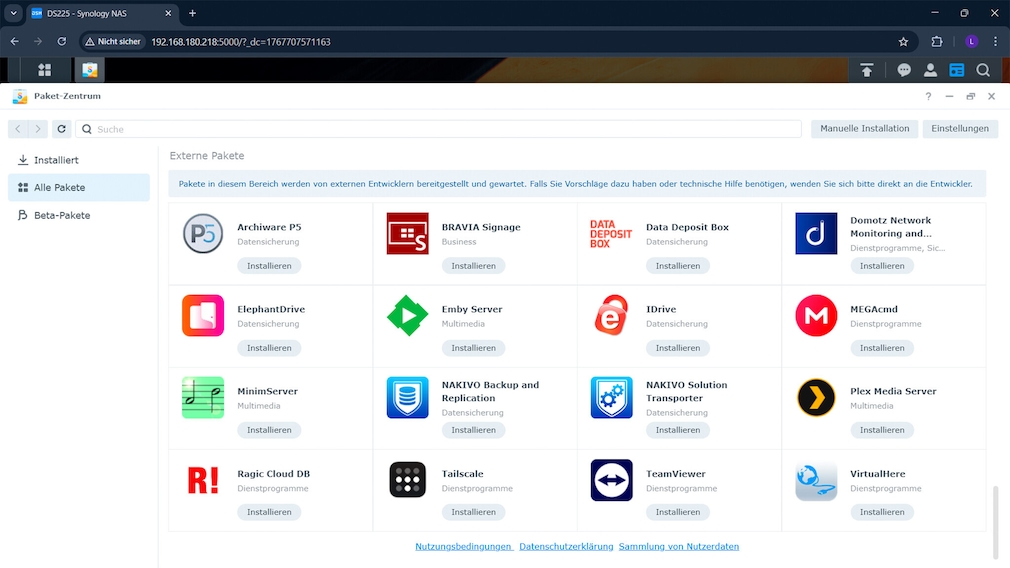Click the MEGAcmd logo icon
The height and width of the screenshot is (568, 1010).
click(x=816, y=316)
